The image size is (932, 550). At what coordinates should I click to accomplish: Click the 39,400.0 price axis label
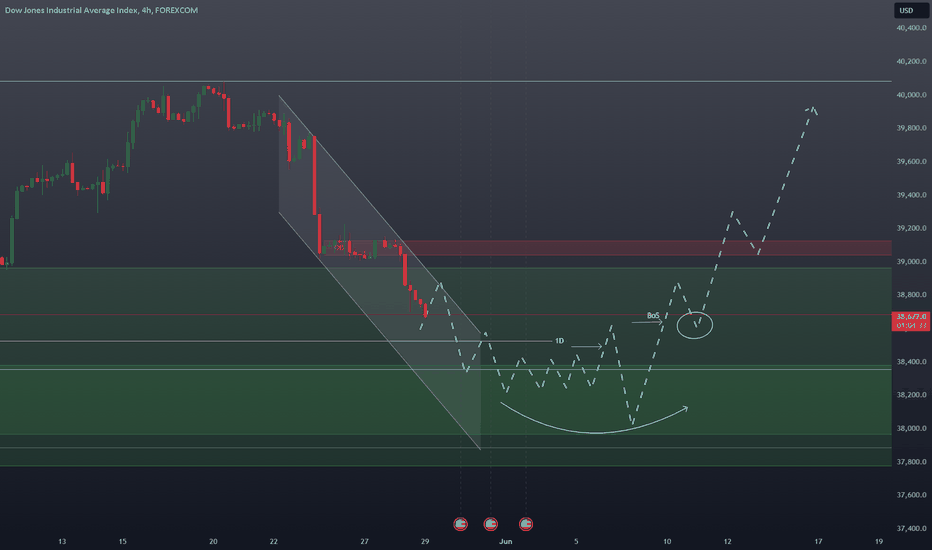click(x=911, y=195)
